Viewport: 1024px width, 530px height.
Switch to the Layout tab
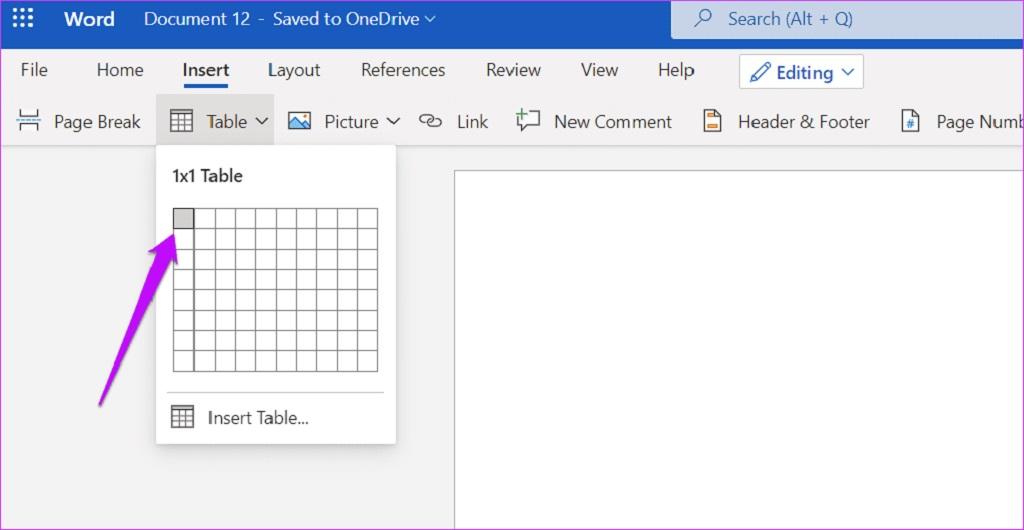coord(294,70)
